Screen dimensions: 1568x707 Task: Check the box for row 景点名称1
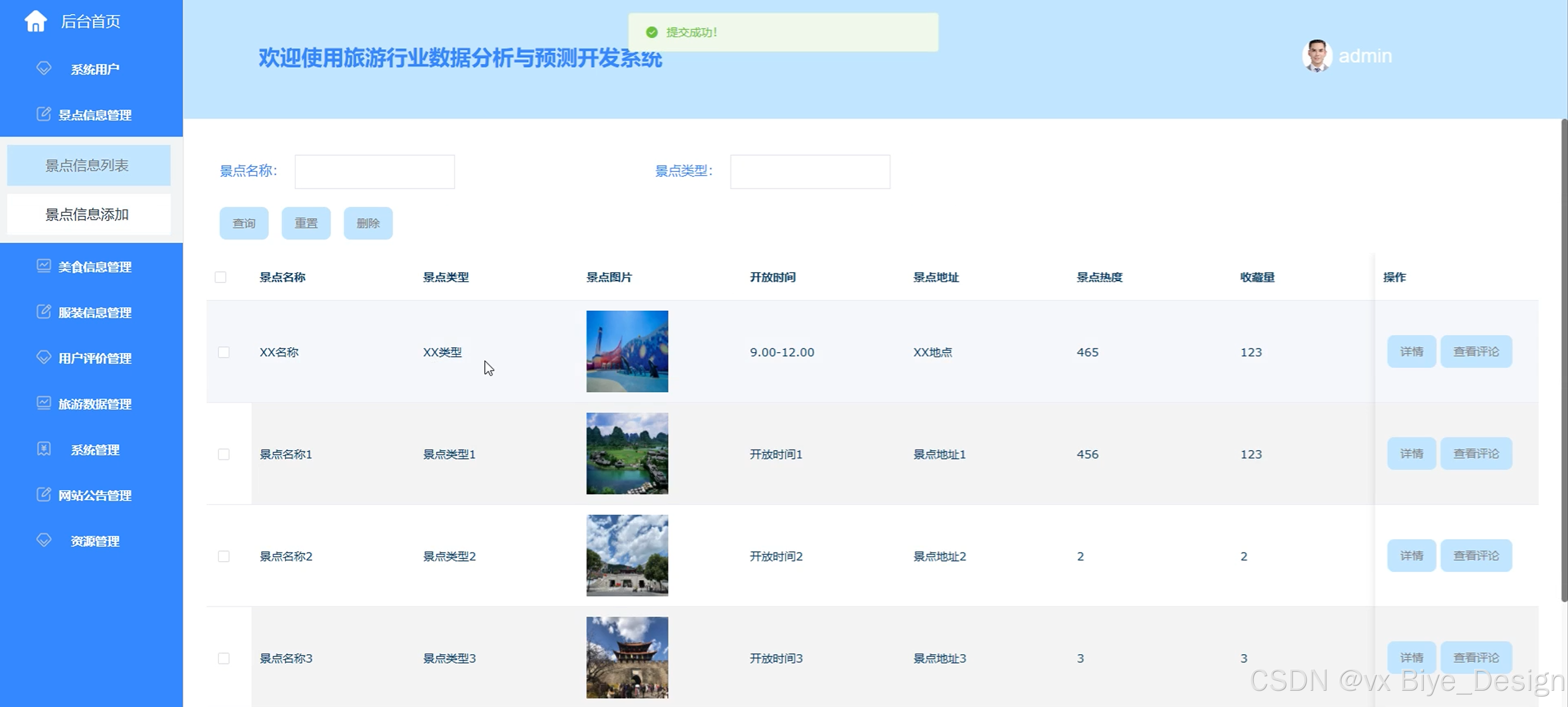coord(223,454)
